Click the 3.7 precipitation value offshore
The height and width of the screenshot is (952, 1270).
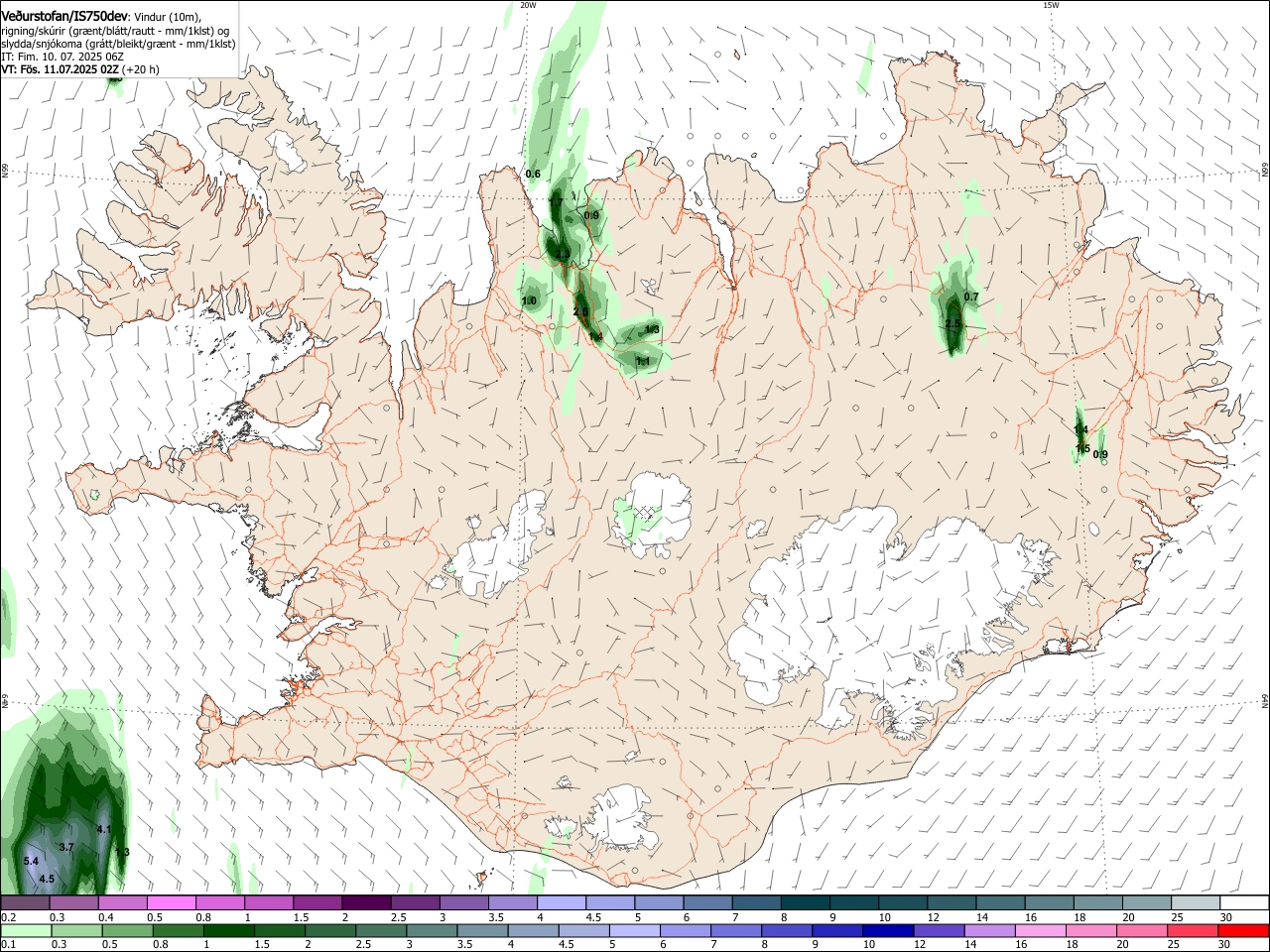click(x=66, y=848)
